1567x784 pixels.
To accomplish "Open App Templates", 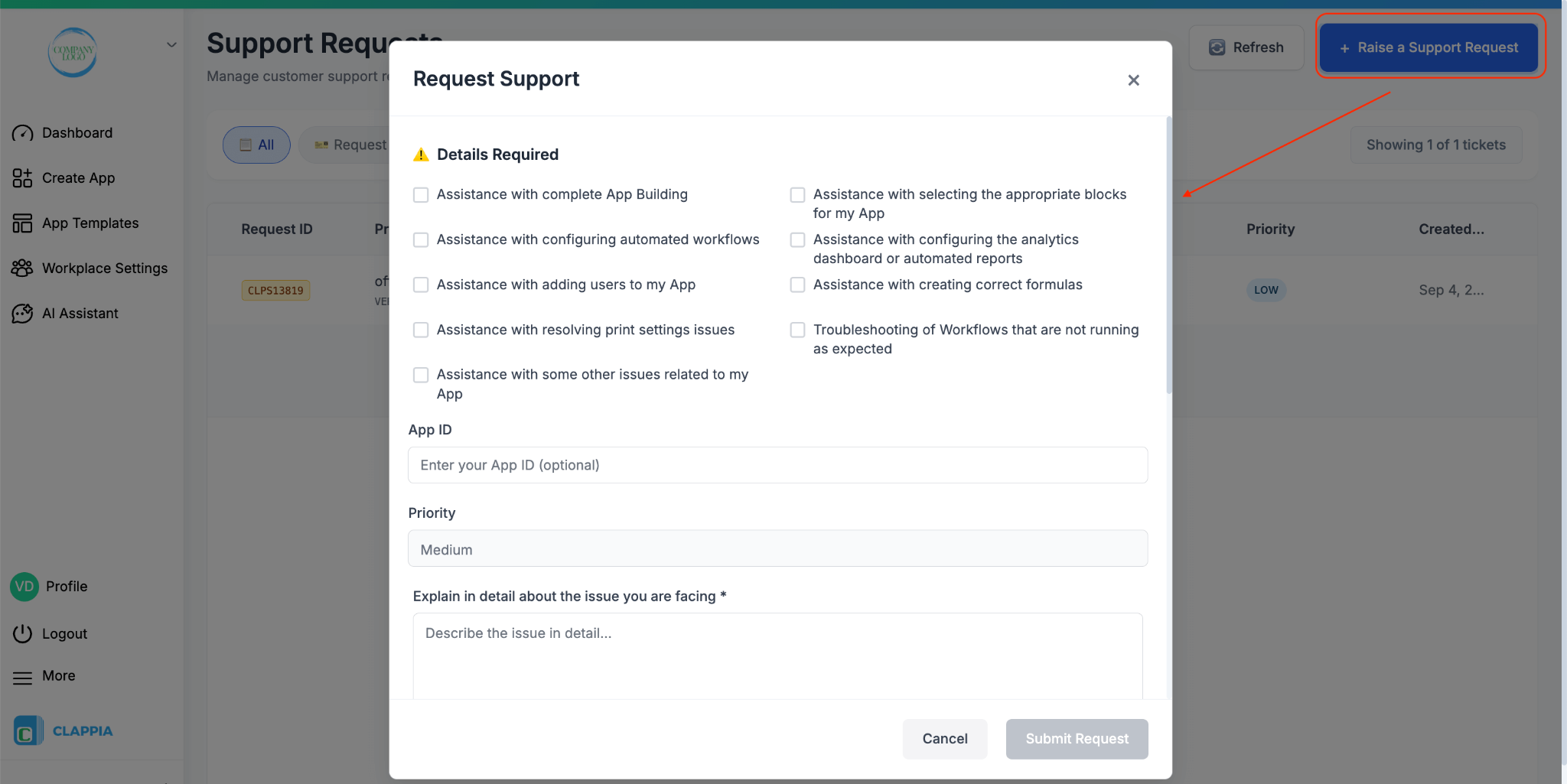I will pyautogui.click(x=90, y=223).
